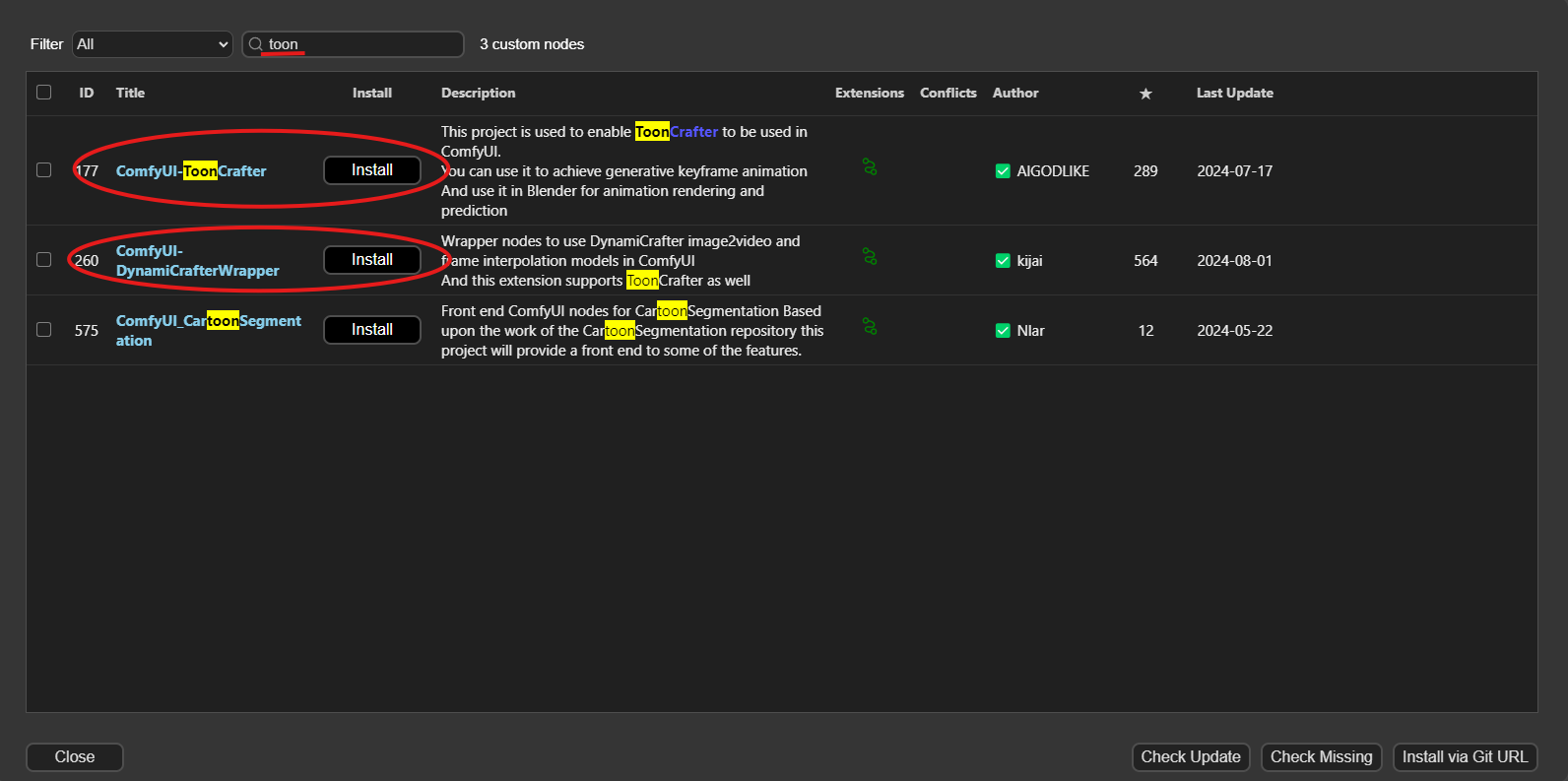Open the Filter dropdown set to All
The image size is (1568, 781).
coord(153,44)
